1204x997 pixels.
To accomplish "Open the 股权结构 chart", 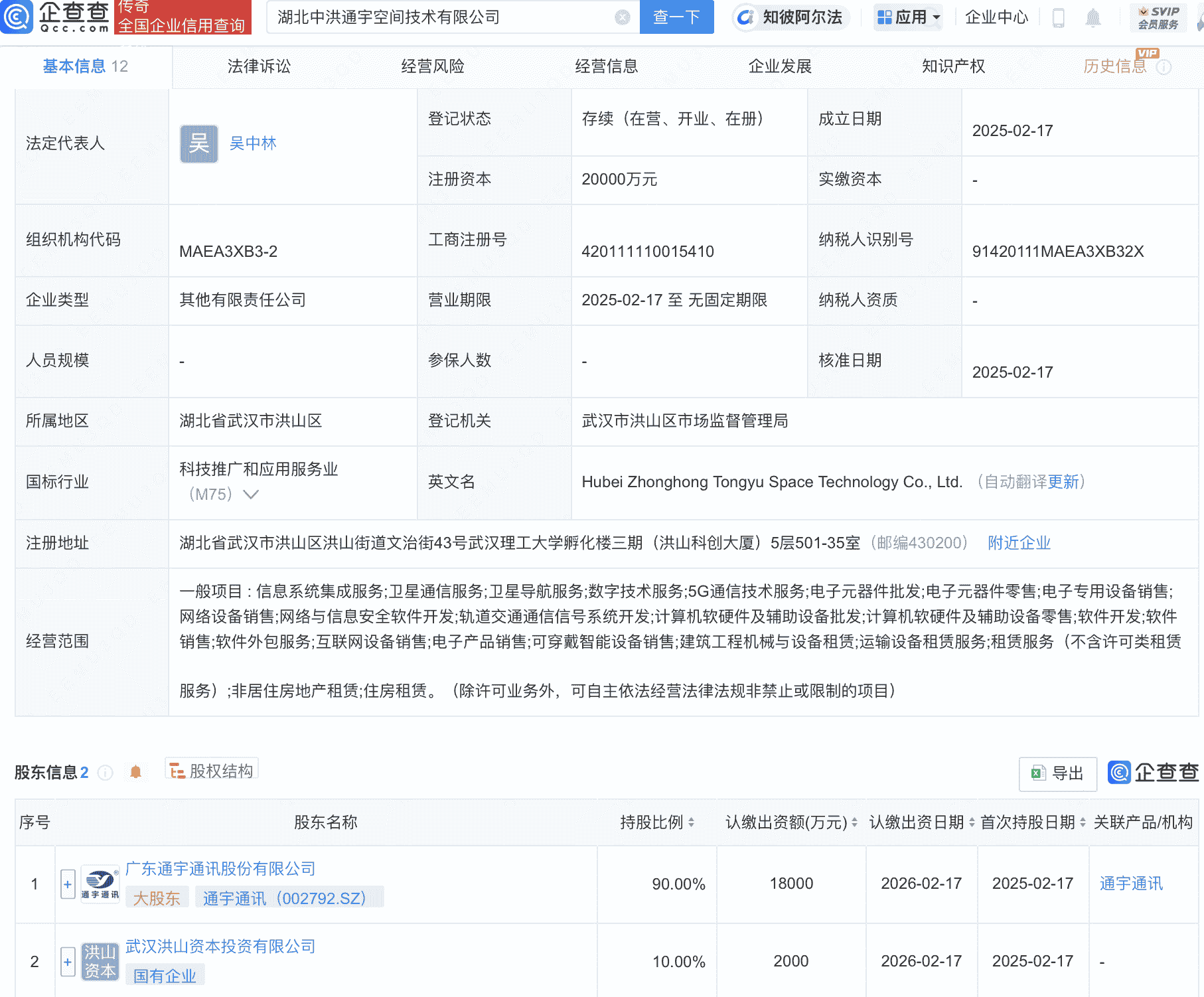I will (211, 769).
